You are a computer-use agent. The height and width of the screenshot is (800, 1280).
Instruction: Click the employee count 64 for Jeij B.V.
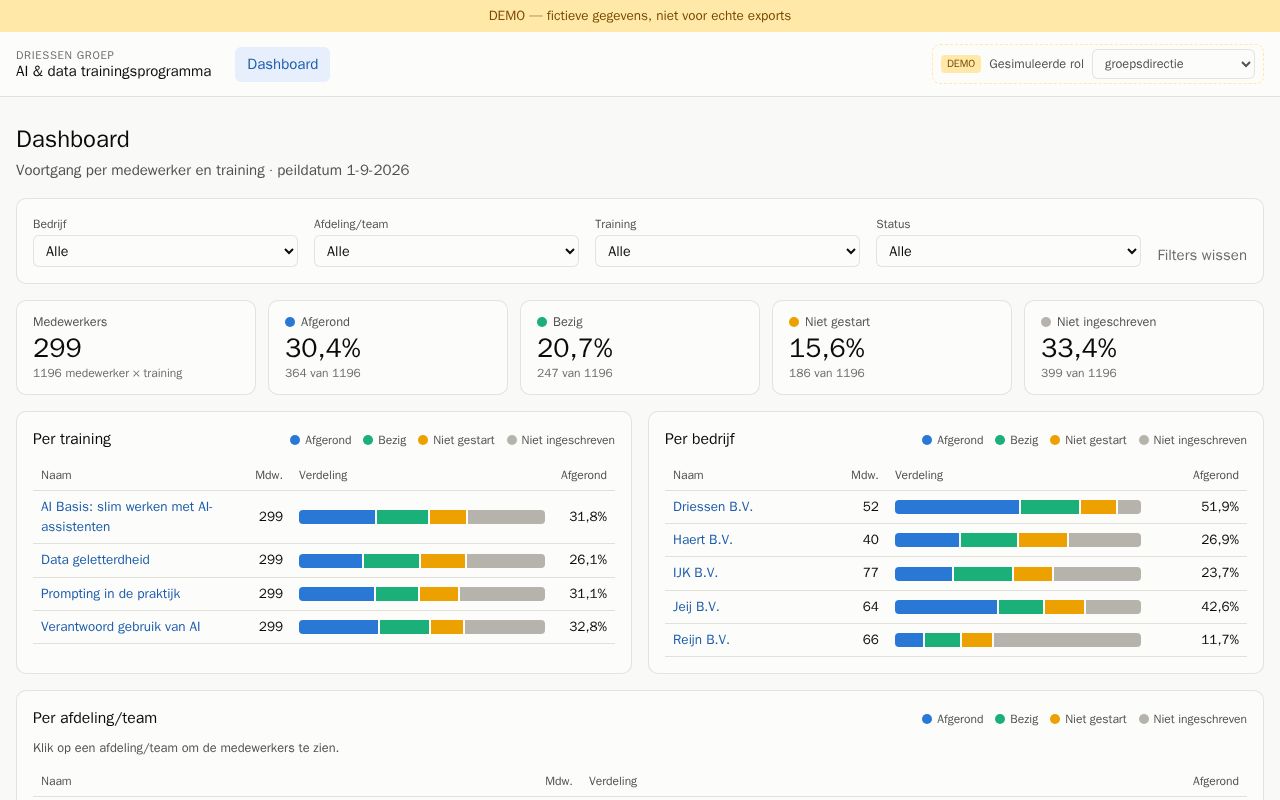tap(870, 607)
